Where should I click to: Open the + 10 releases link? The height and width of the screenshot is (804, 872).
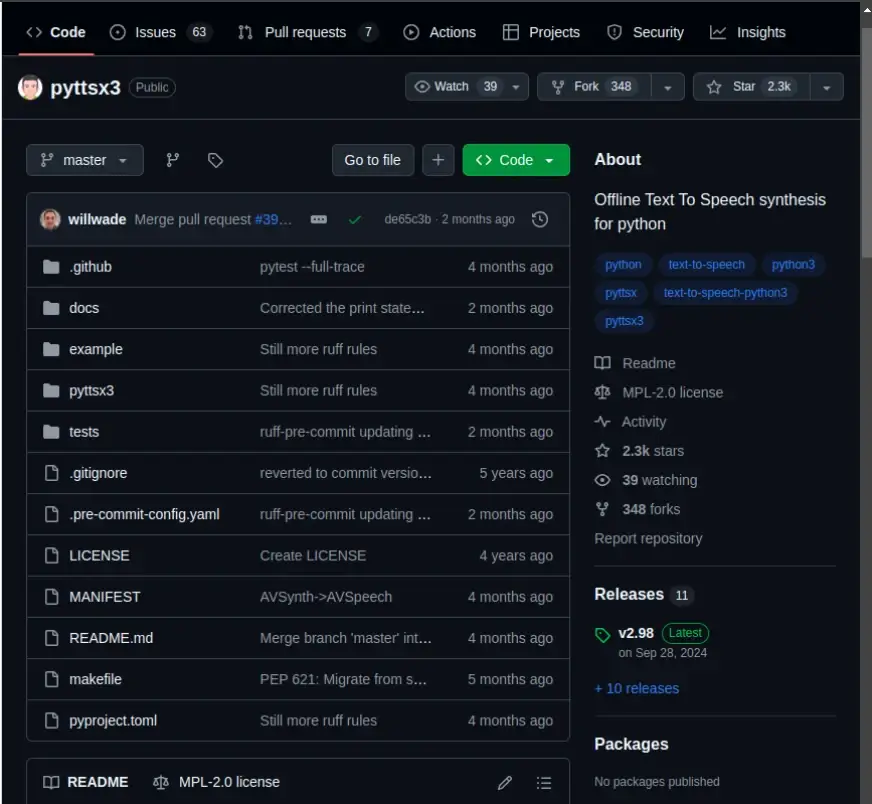pos(636,688)
